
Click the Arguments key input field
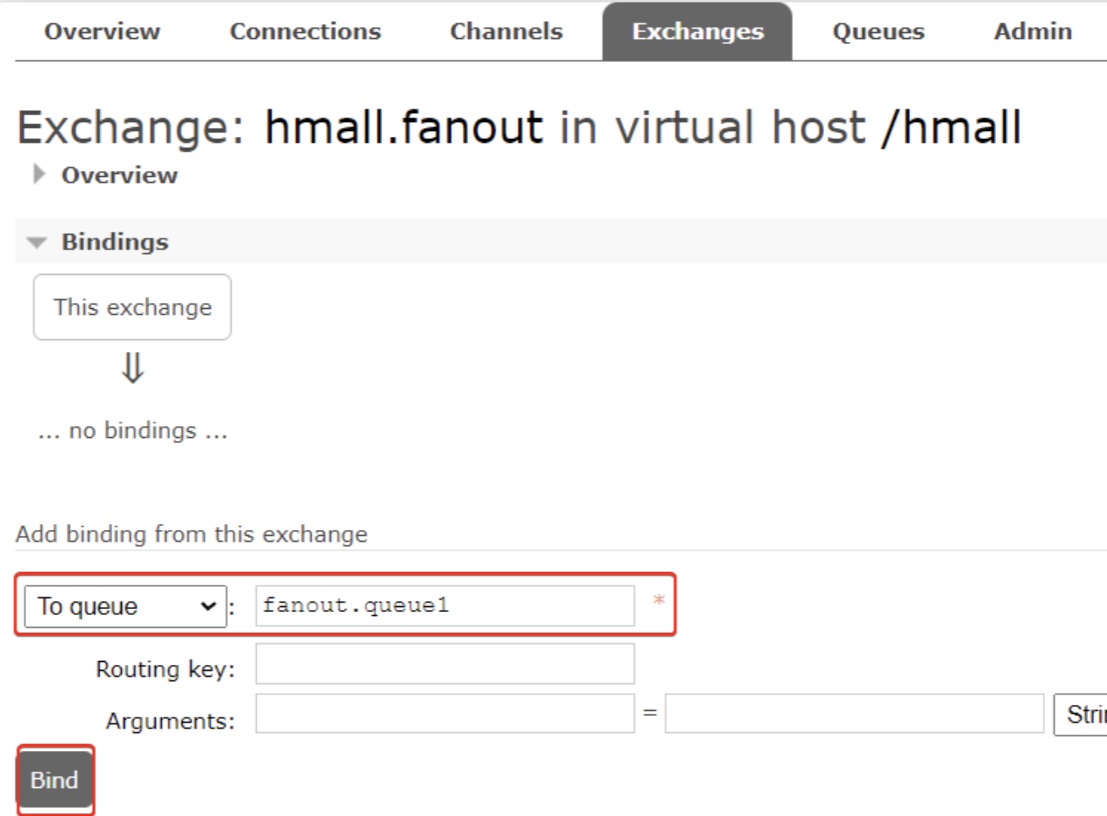click(x=444, y=713)
